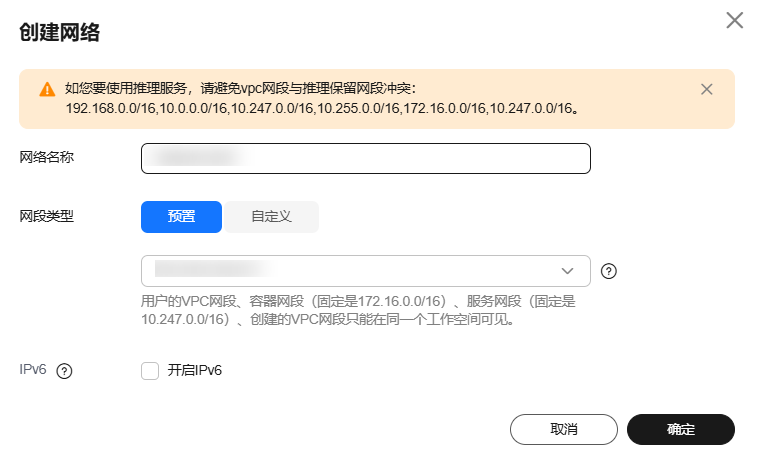Viewport: 765px width, 461px height.
Task: Click the dropdown chevron arrow
Action: [567, 271]
